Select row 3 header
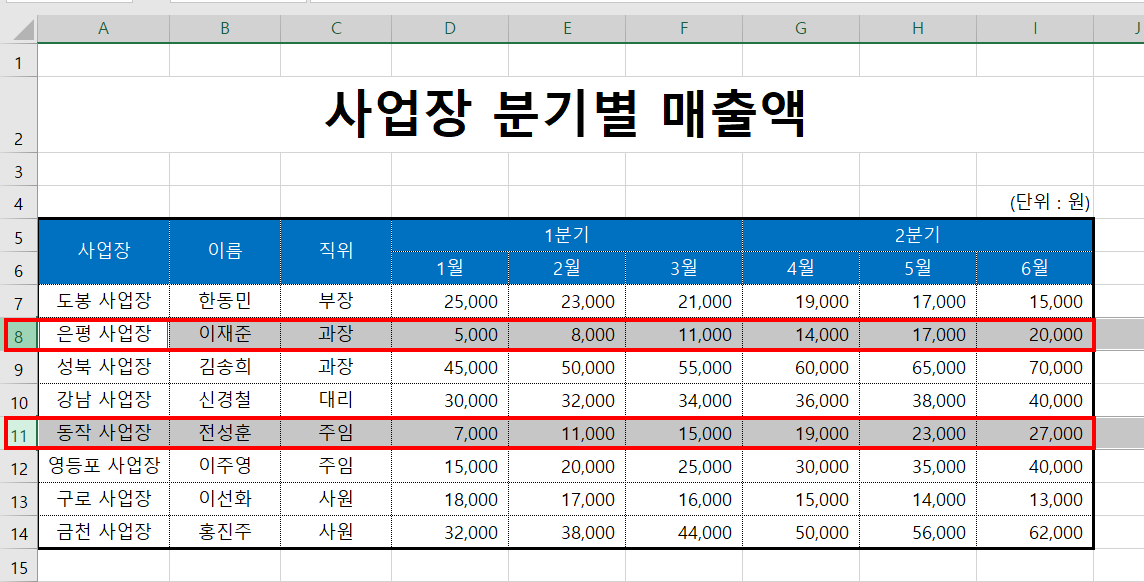Viewport: 1144px width, 582px height. [18, 169]
